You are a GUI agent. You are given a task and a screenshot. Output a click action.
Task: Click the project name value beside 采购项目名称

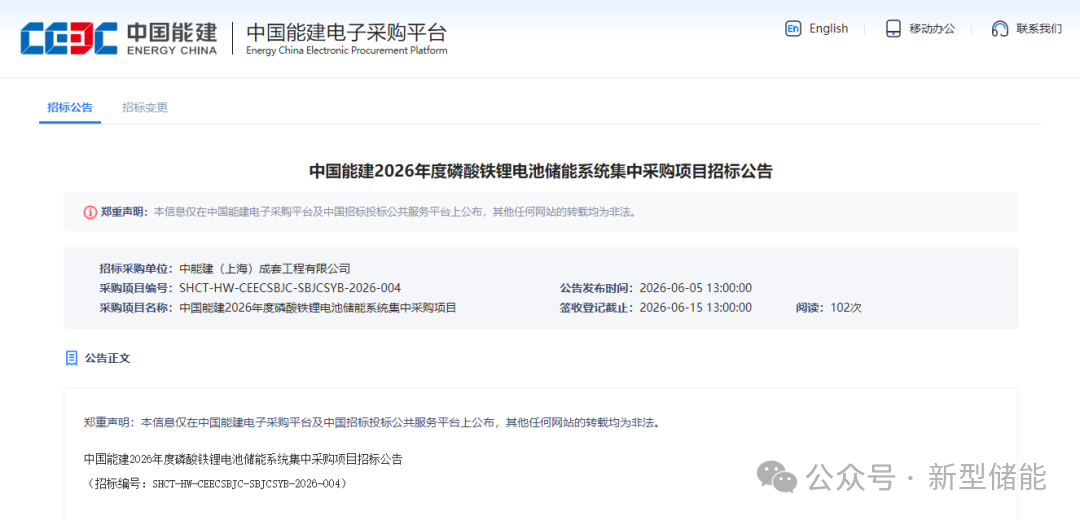tap(318, 308)
